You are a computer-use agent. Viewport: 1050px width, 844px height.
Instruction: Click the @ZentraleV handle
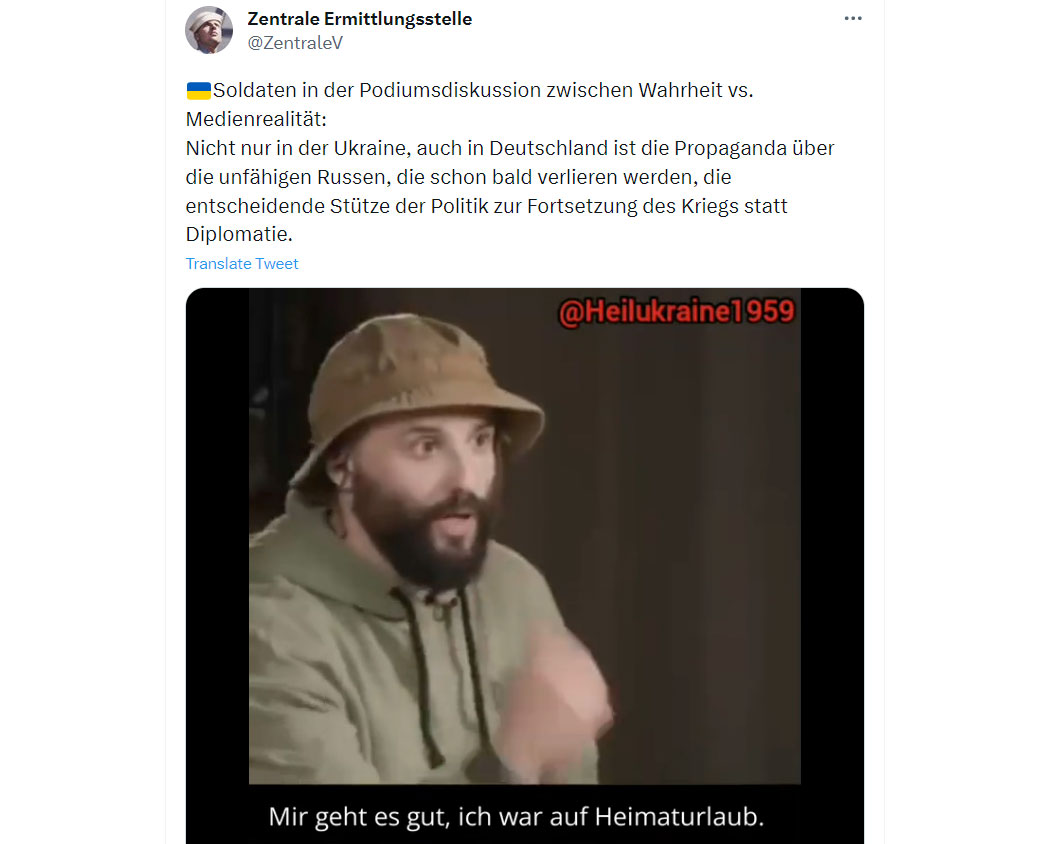click(x=295, y=43)
